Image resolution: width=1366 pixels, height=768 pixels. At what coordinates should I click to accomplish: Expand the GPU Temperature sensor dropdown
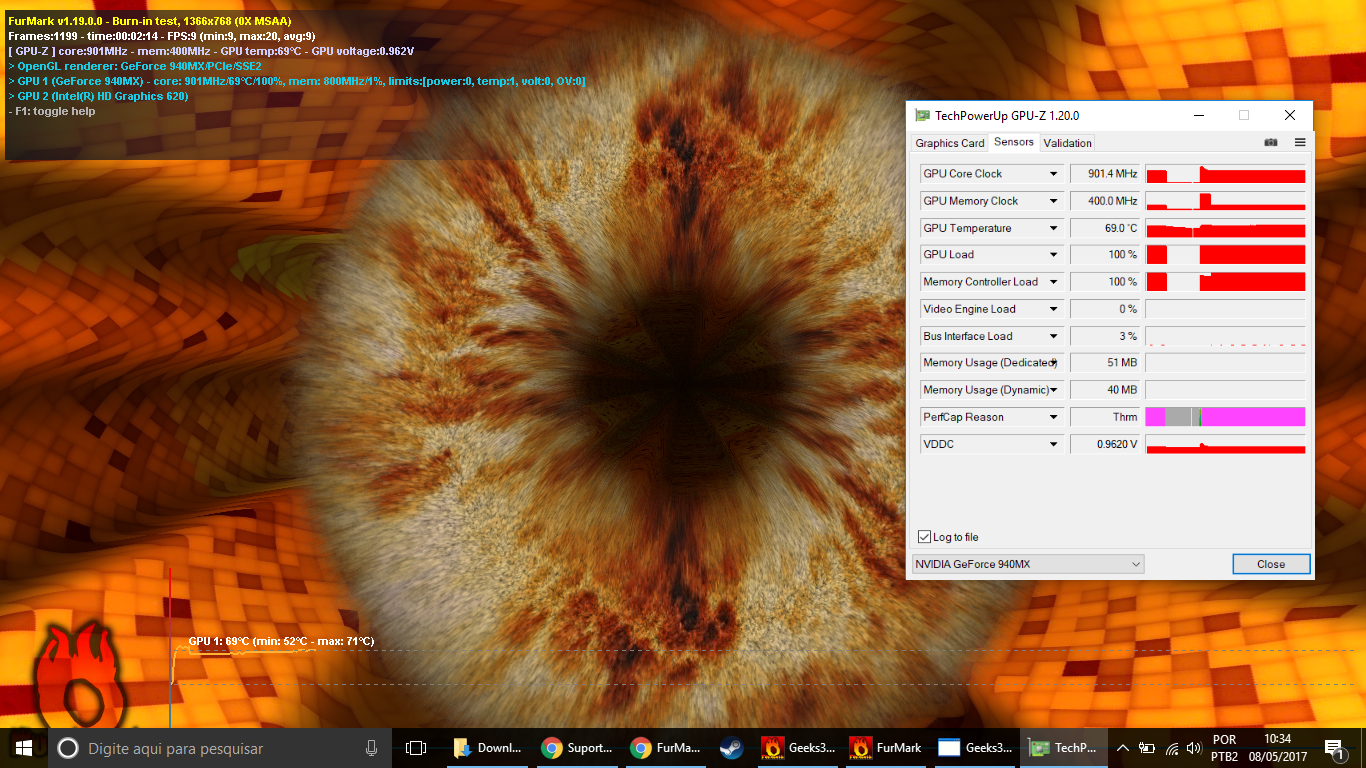(1053, 228)
